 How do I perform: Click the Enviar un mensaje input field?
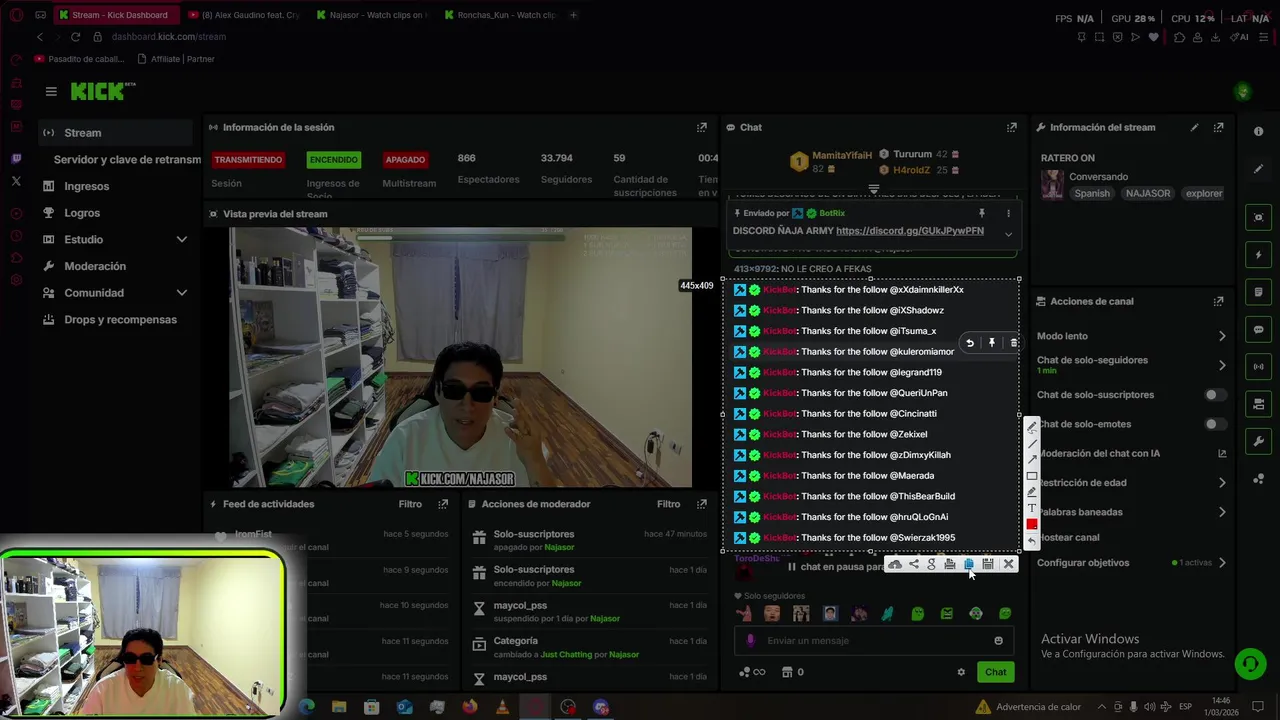pos(875,641)
